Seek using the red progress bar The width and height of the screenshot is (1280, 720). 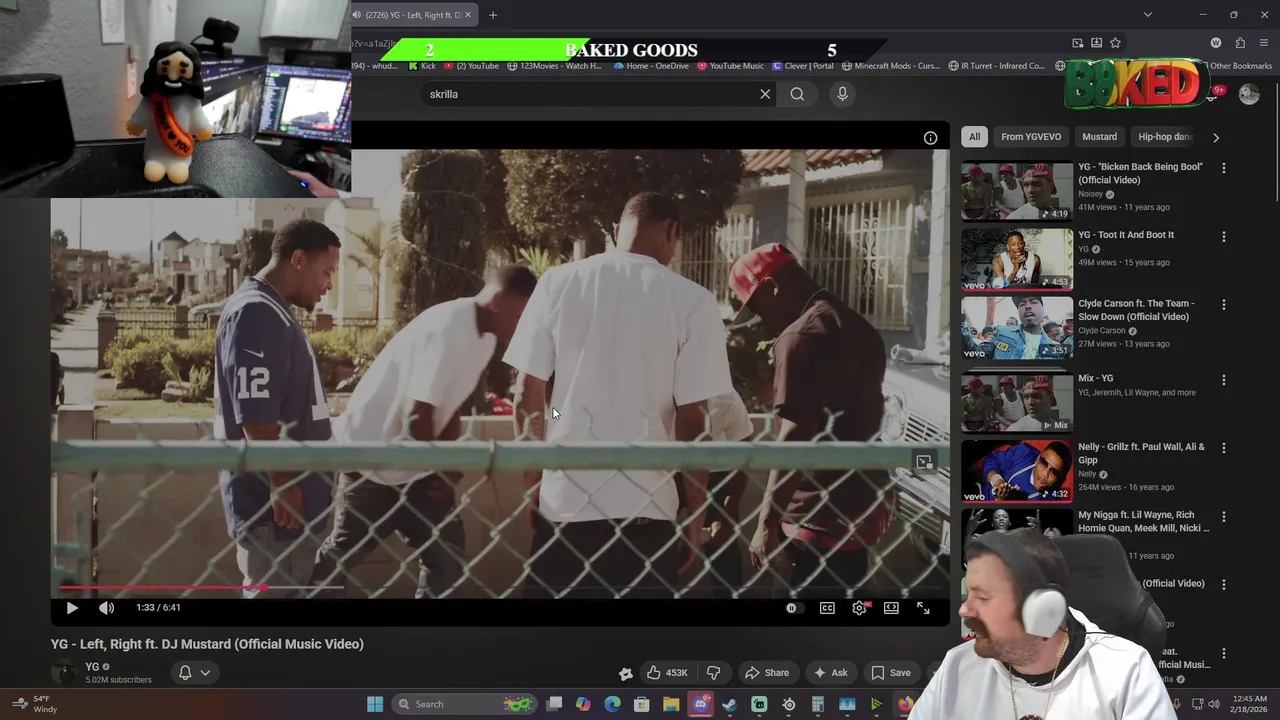(x=160, y=588)
